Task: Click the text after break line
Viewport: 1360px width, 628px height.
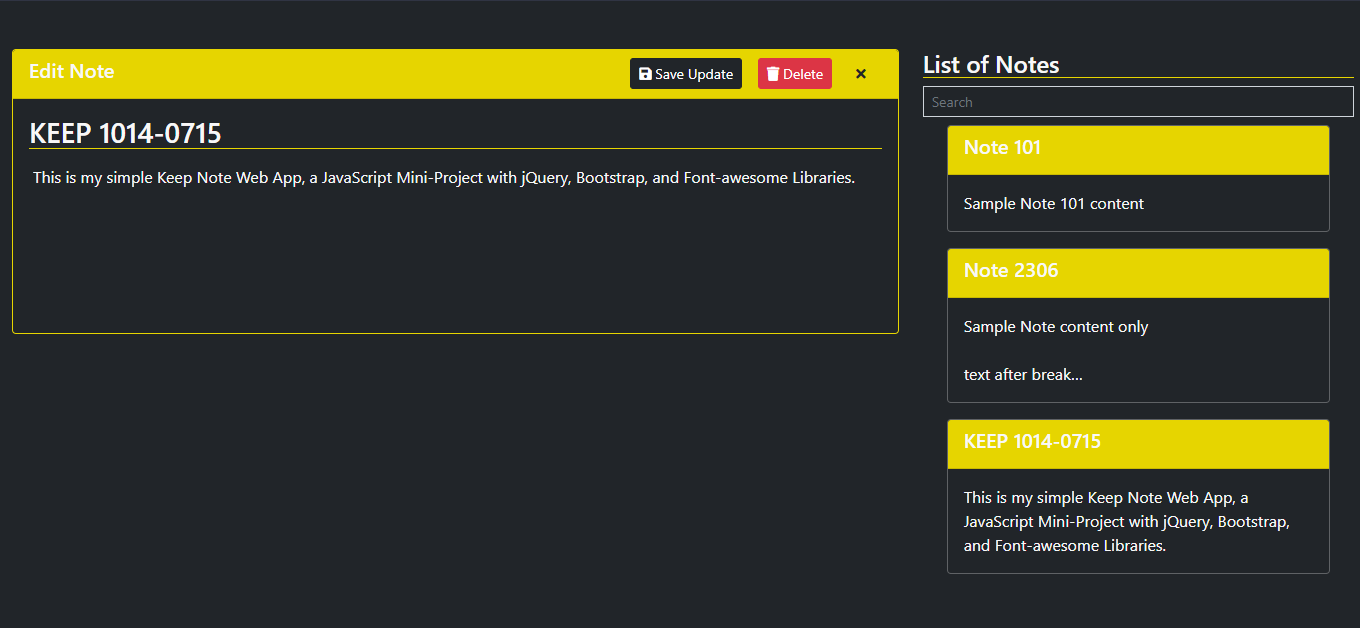Action: [1023, 375]
